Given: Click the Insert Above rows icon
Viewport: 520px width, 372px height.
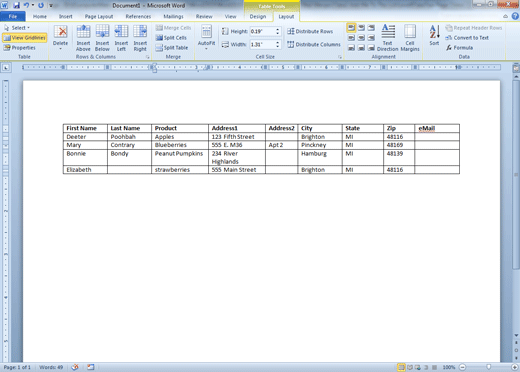Looking at the screenshot, I should pos(83,38).
